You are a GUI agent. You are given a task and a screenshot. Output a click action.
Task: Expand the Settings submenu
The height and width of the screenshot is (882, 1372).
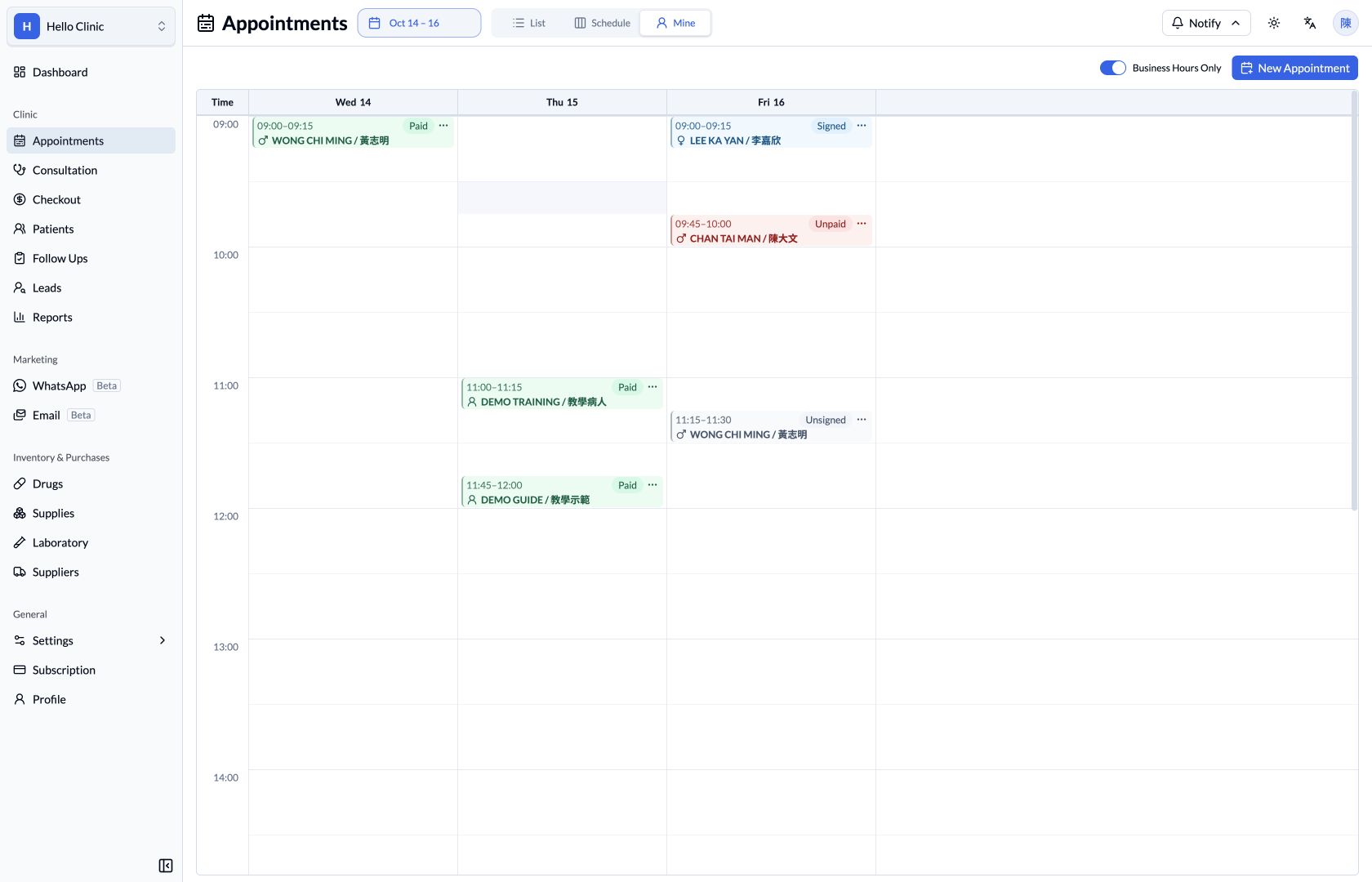[x=91, y=640]
